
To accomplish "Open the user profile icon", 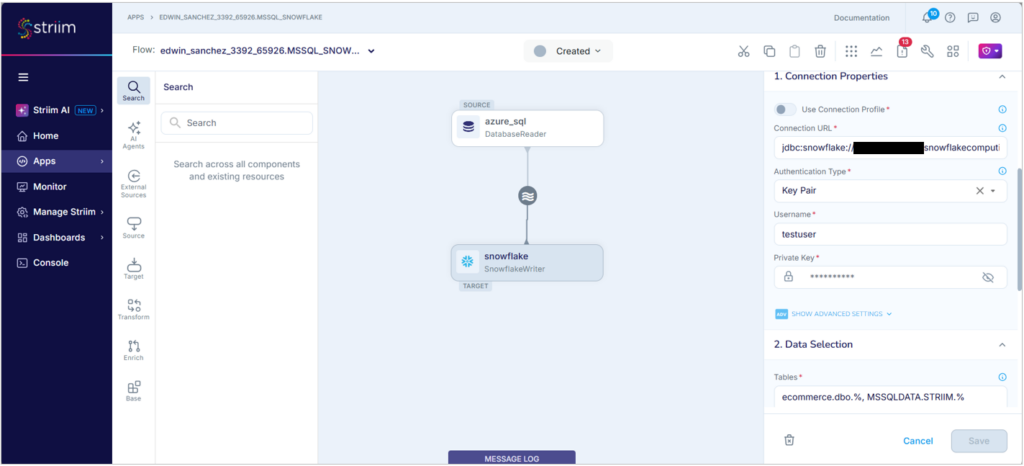I will (x=995, y=18).
